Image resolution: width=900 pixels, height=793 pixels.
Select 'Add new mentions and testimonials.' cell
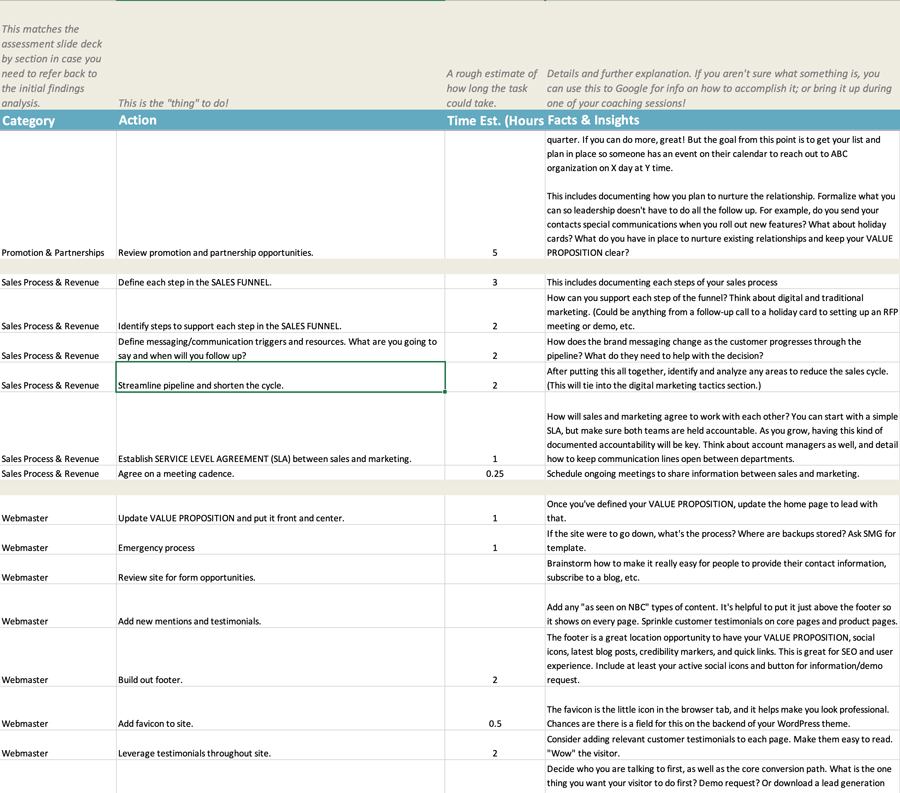point(280,606)
